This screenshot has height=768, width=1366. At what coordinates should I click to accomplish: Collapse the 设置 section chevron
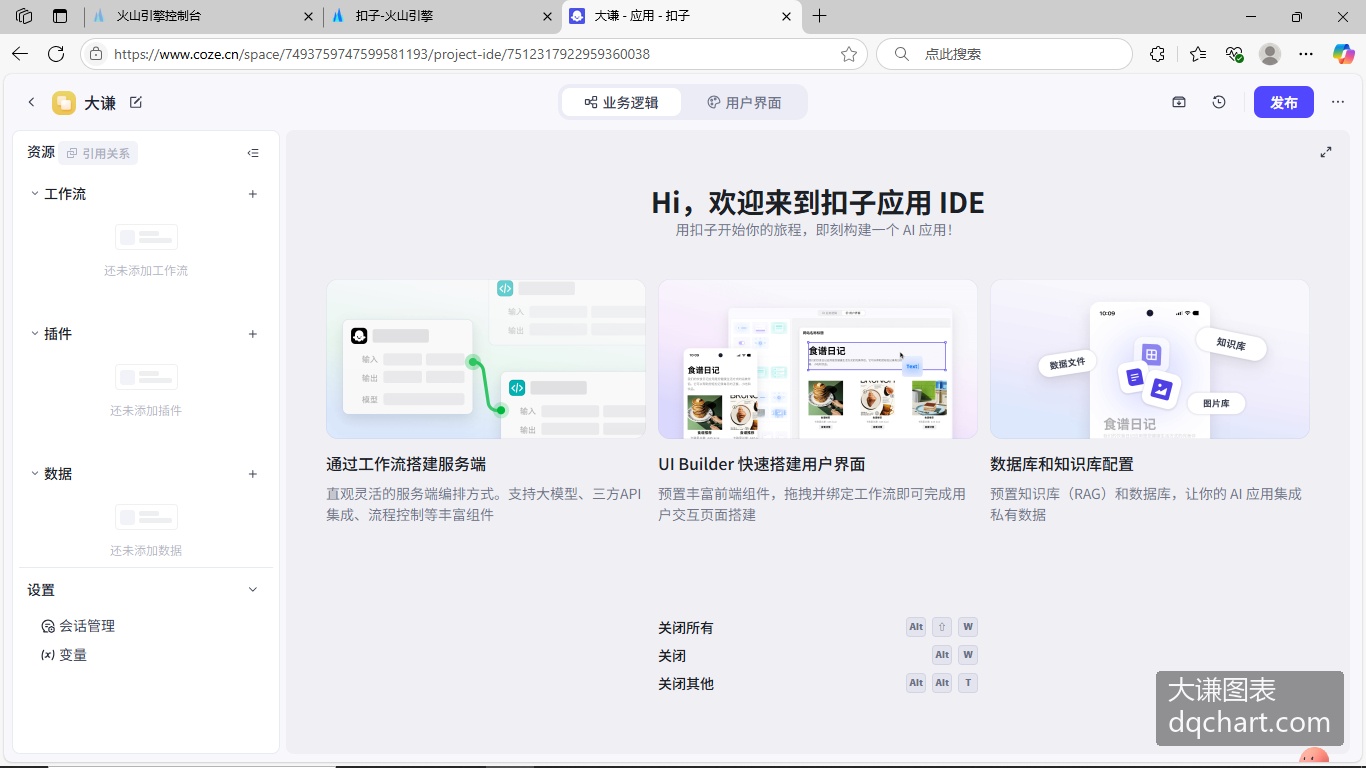point(253,590)
